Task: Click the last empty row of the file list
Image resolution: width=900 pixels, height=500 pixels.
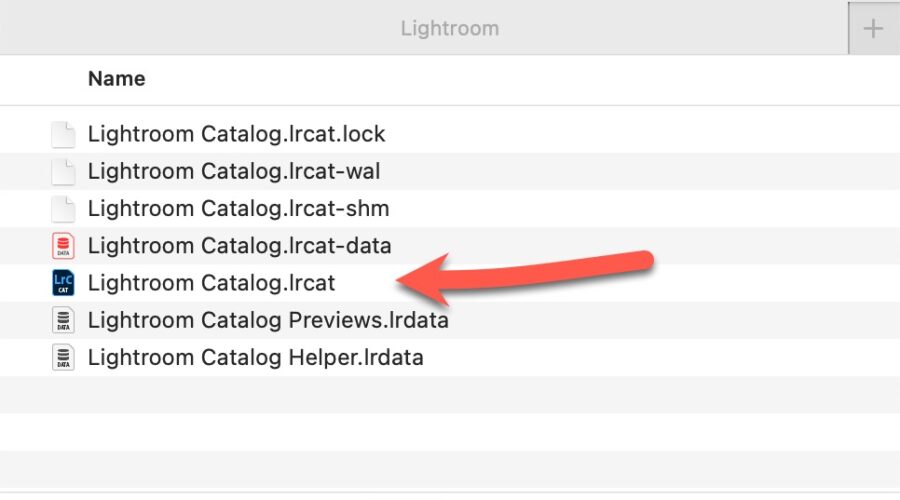Action: tap(450, 469)
